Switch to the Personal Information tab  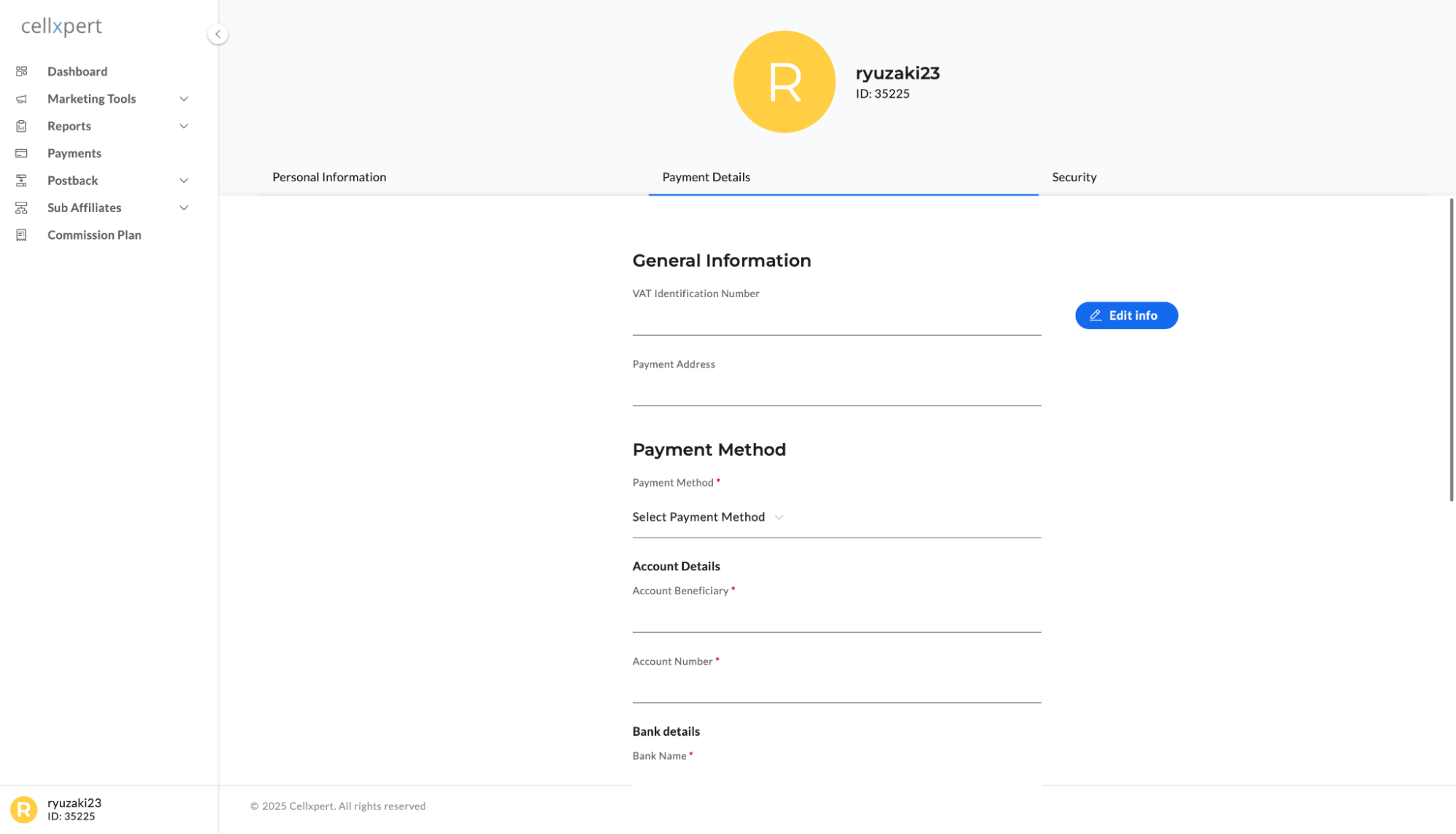[329, 177]
